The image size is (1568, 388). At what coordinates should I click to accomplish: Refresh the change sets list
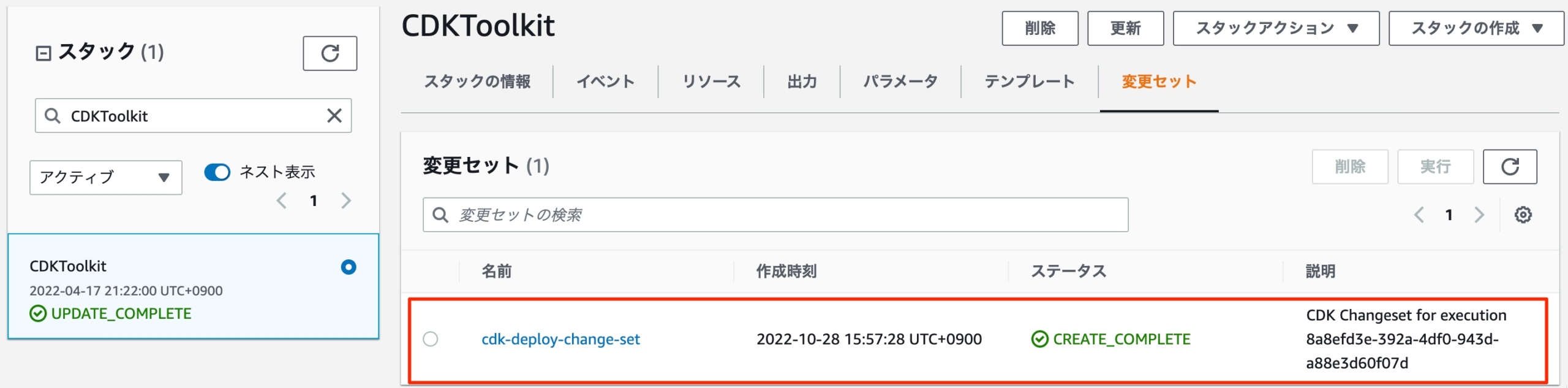pos(1510,165)
